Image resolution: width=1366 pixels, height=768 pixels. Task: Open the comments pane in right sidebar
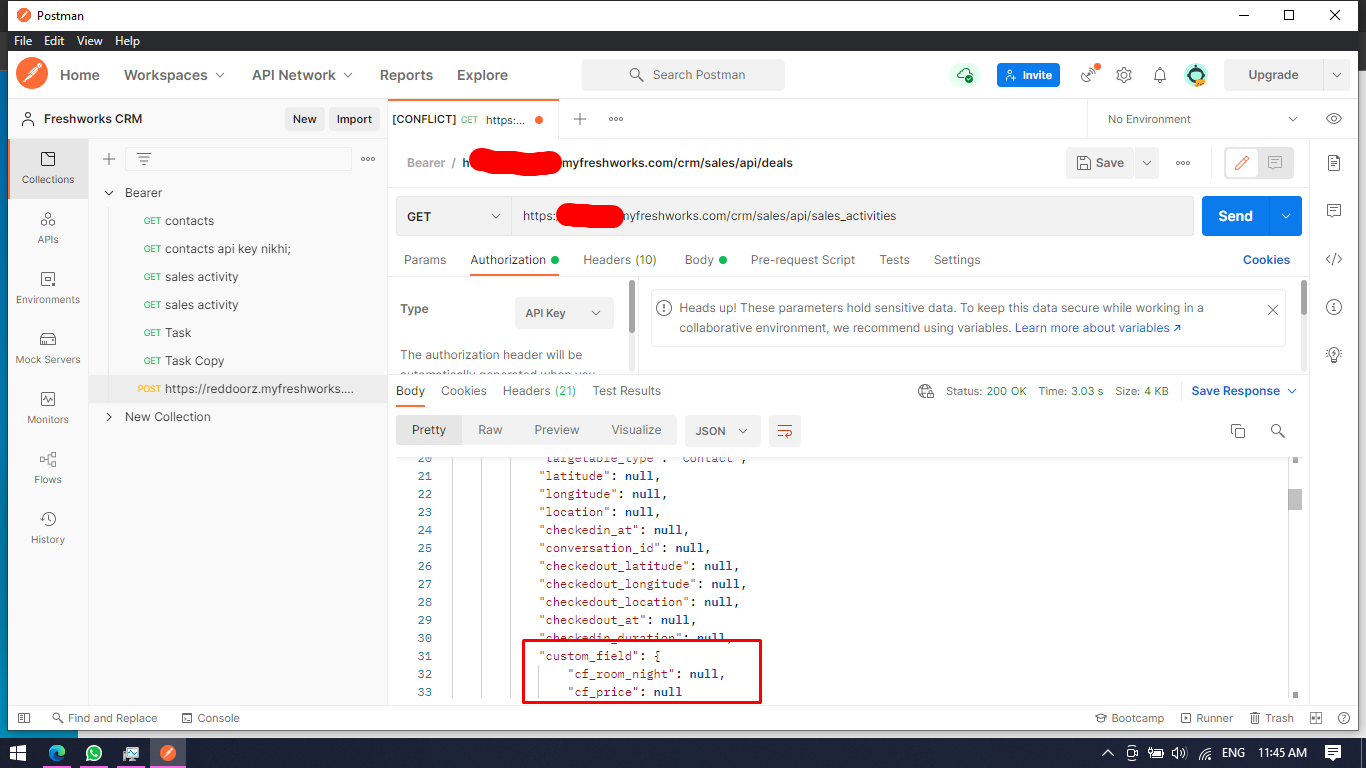[1334, 211]
